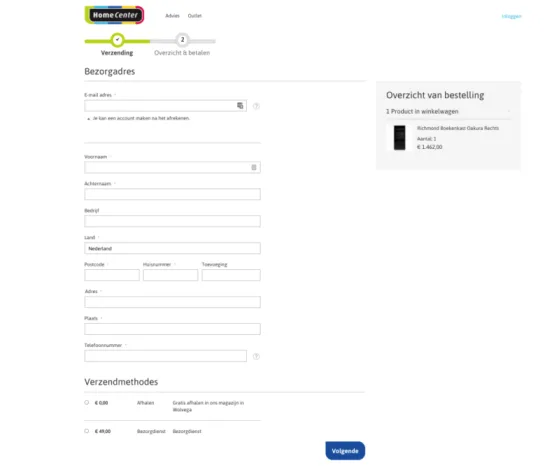This screenshot has height=470, width=559.
Task: Click the Verzending step label
Action: tap(117, 53)
